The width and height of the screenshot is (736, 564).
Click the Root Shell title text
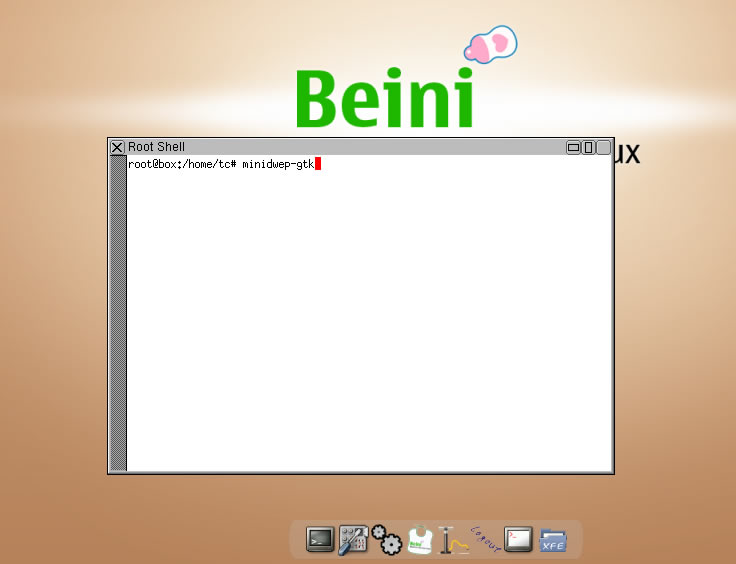coord(156,147)
